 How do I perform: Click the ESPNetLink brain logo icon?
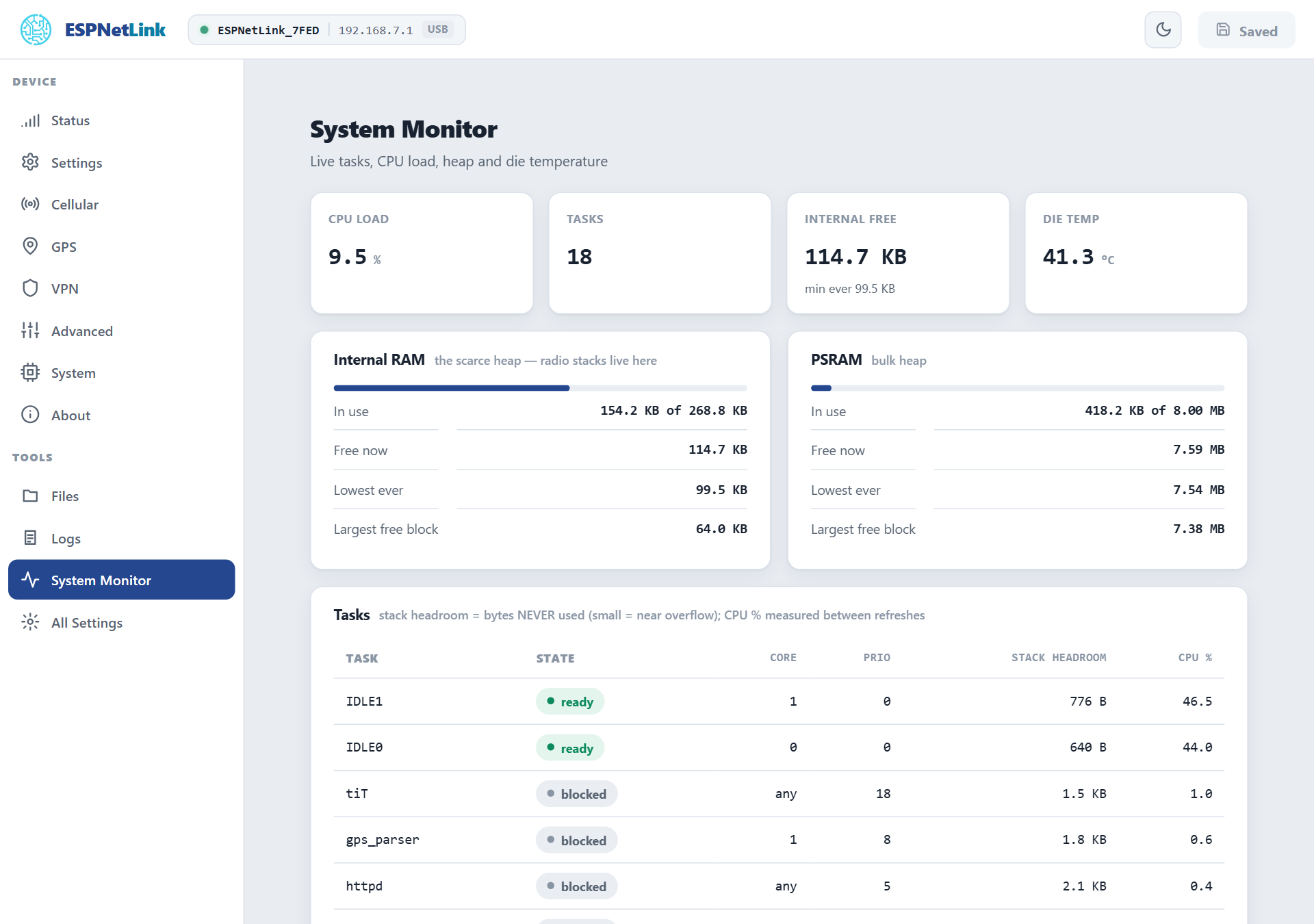point(36,29)
